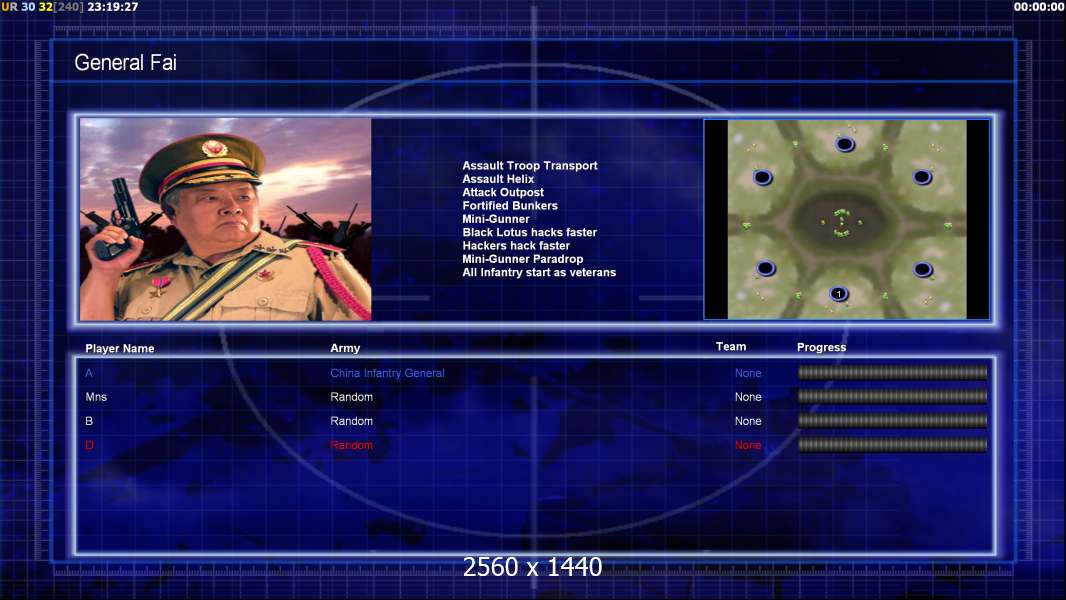This screenshot has width=1066, height=600.
Task: Click progress bar for player B
Action: tap(893, 421)
